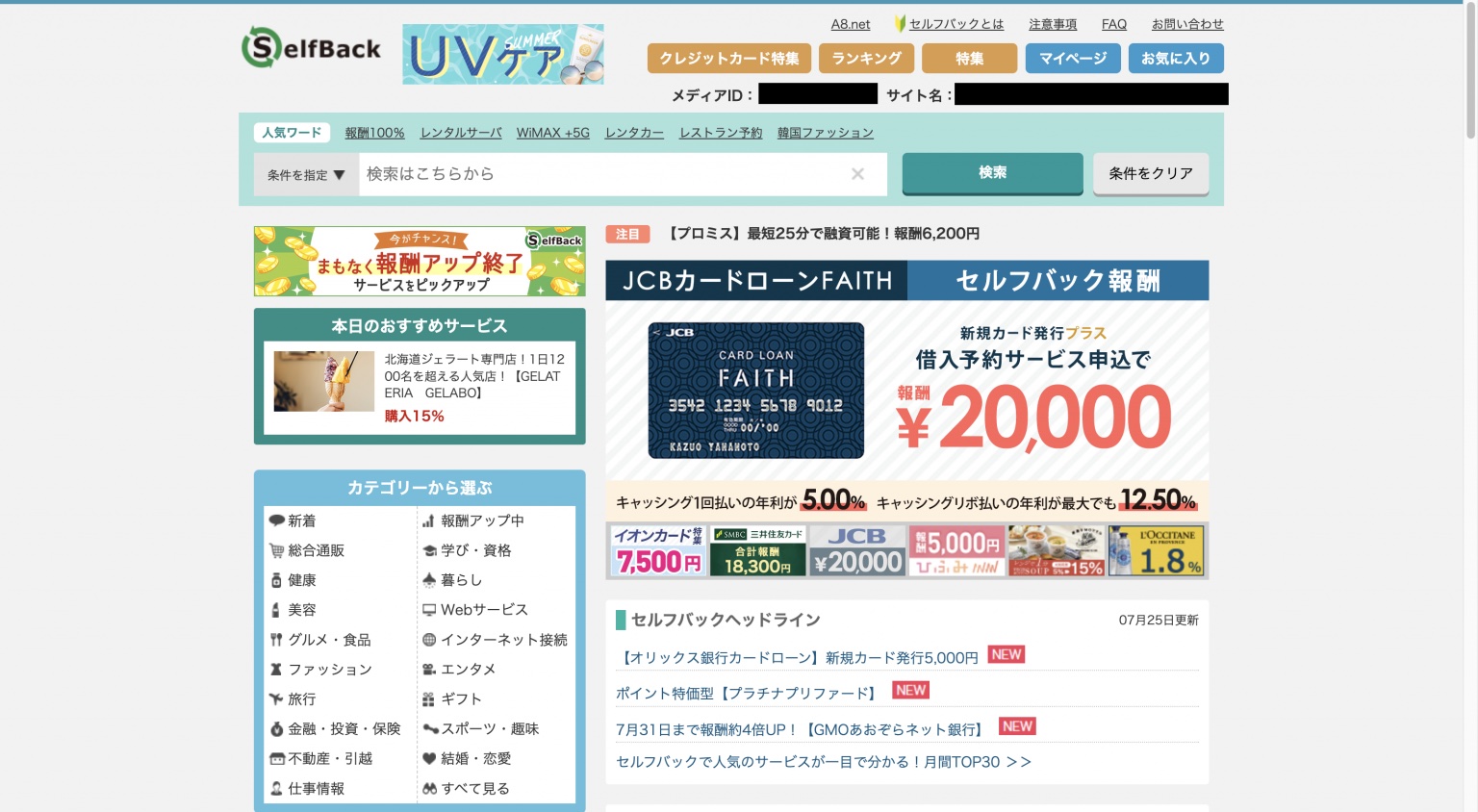Screen dimensions: 1478x812
Task: Open クレジットカード特集 tab
Action: pyautogui.click(x=729, y=59)
